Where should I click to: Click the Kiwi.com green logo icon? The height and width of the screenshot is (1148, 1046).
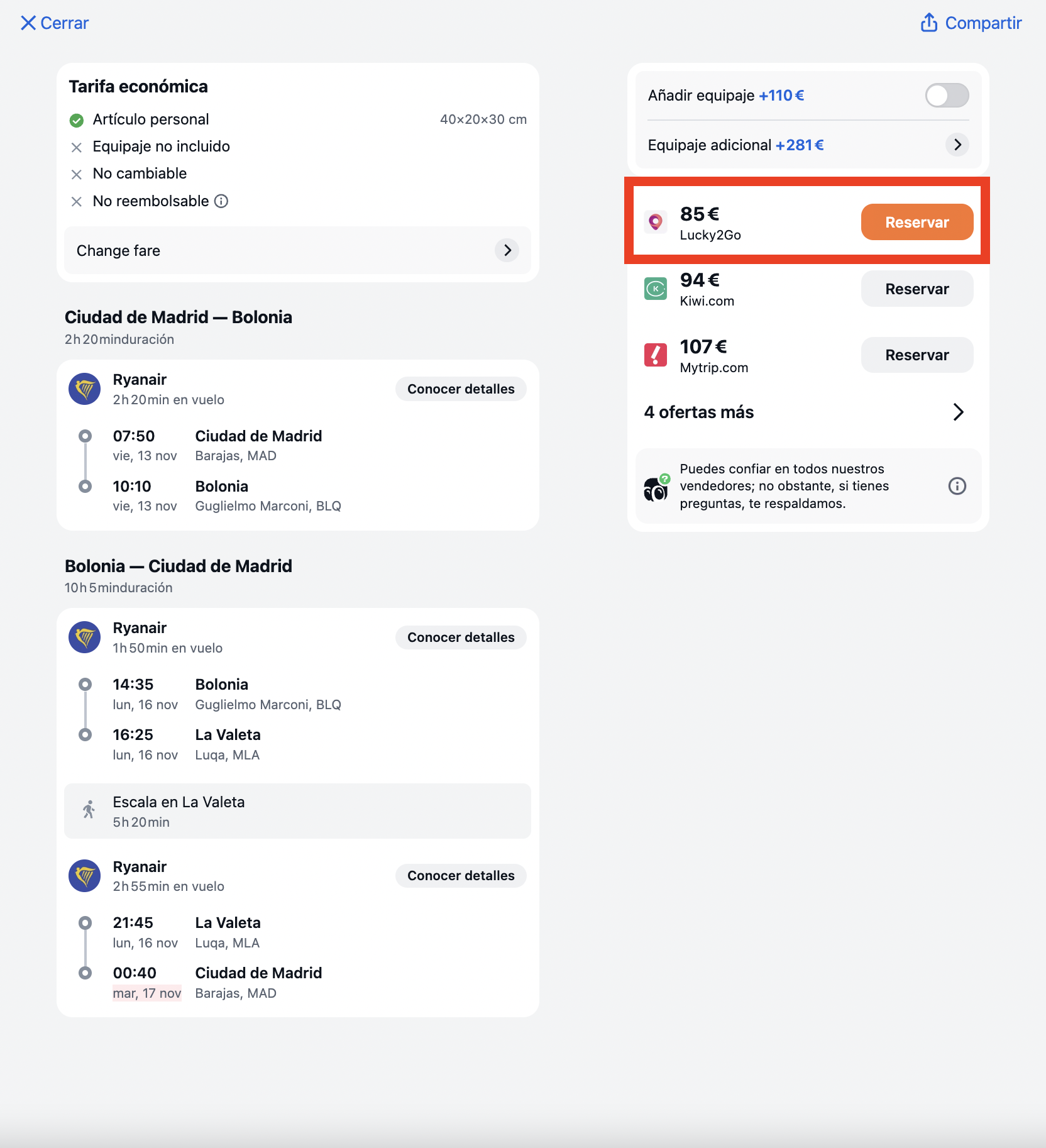656,289
